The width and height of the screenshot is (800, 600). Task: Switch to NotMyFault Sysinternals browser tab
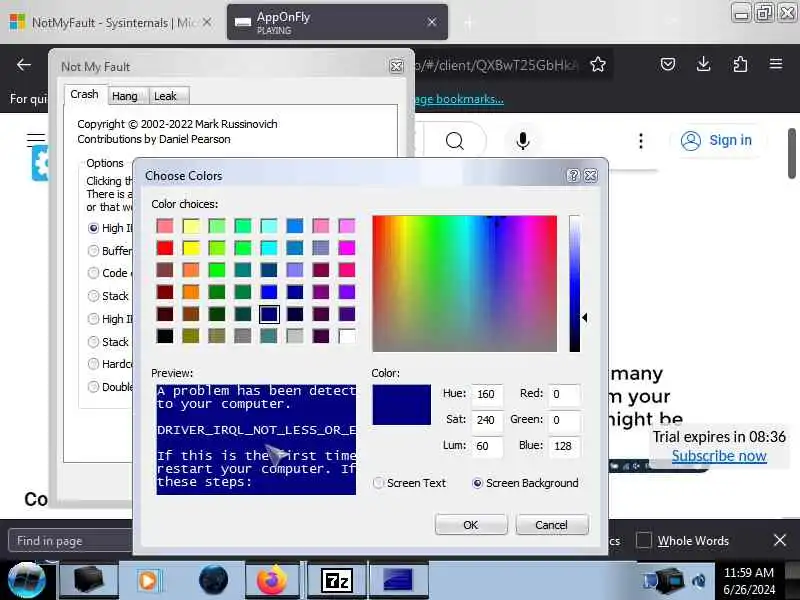(x=111, y=22)
